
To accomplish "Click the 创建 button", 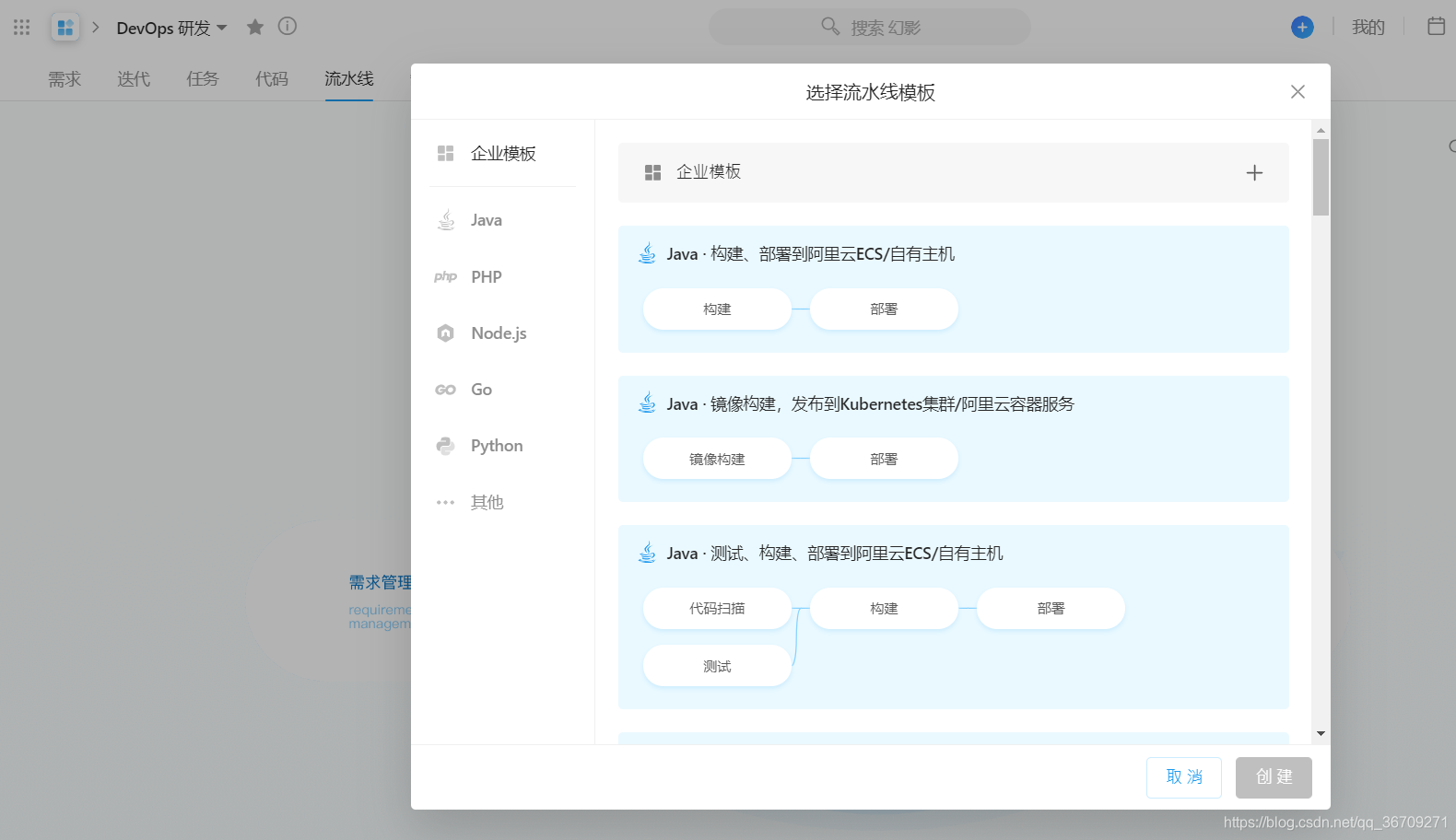I will click(1274, 777).
